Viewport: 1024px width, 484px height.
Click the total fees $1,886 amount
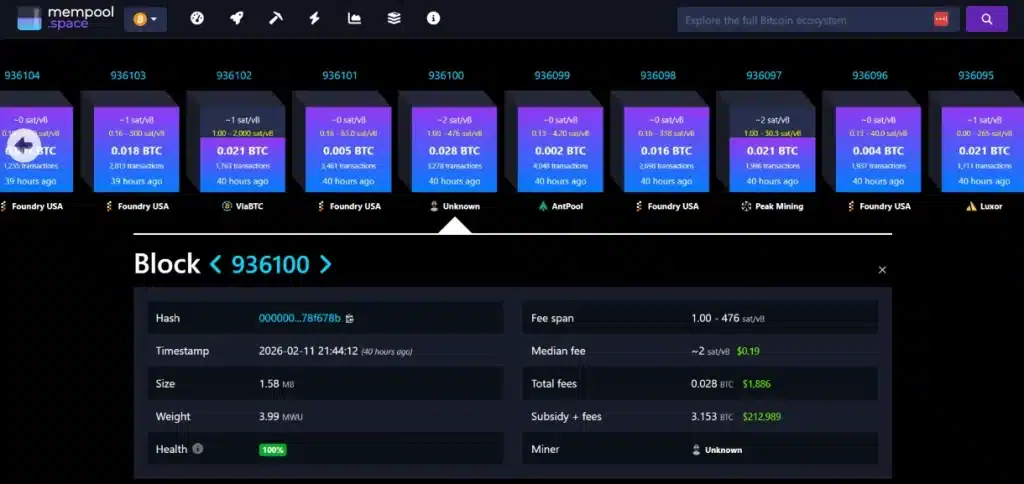point(756,384)
